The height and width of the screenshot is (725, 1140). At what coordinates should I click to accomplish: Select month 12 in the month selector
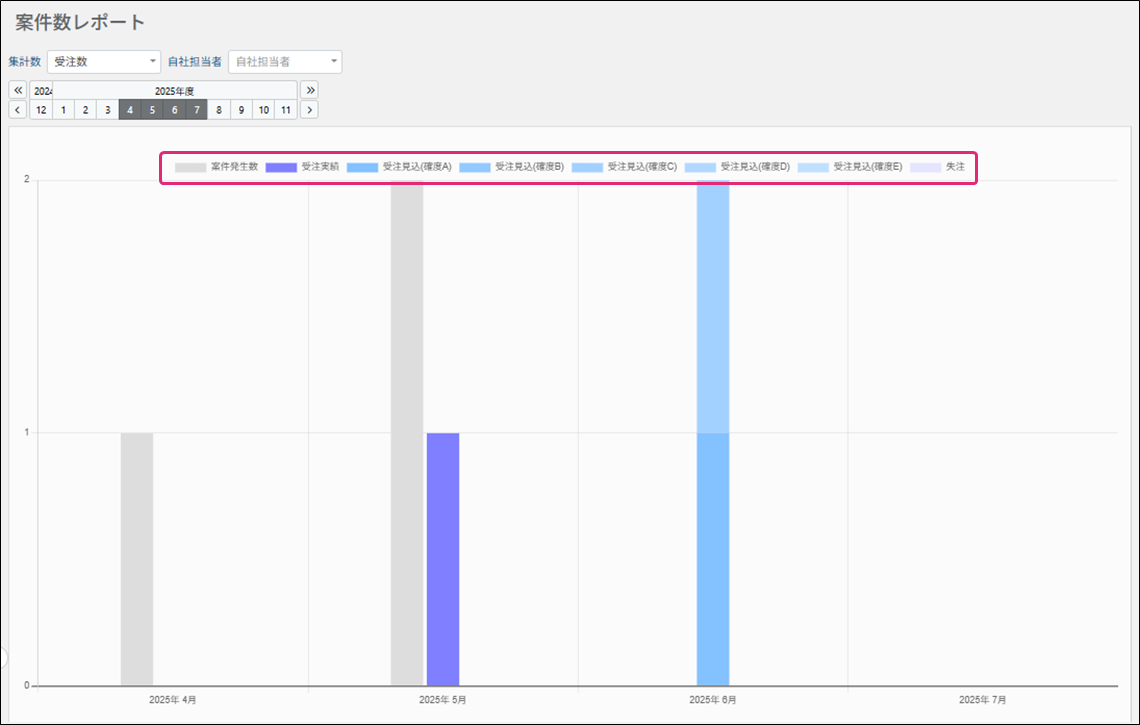(x=41, y=110)
